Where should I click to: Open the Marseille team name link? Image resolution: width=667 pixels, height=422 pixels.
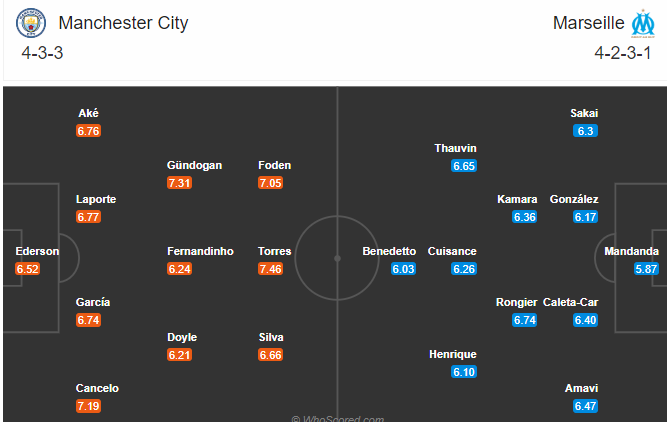click(587, 23)
